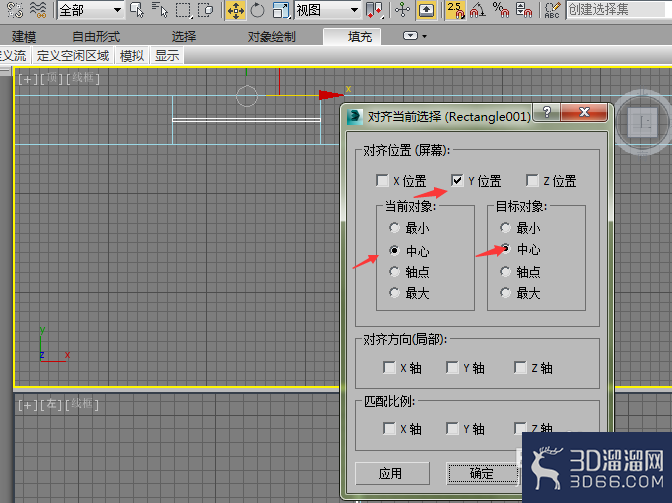Activate the Select and Scale tool
The width and height of the screenshot is (672, 503).
281,10
